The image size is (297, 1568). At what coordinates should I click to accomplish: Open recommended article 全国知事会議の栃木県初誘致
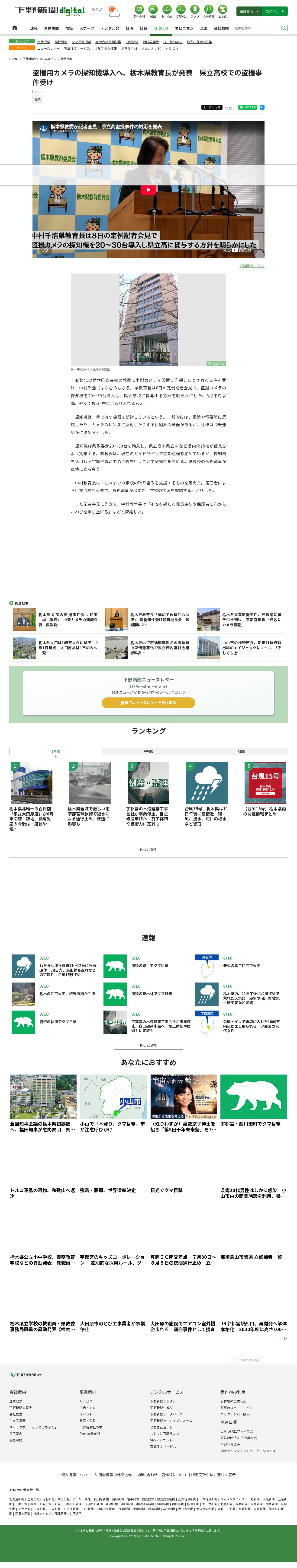point(43,1127)
